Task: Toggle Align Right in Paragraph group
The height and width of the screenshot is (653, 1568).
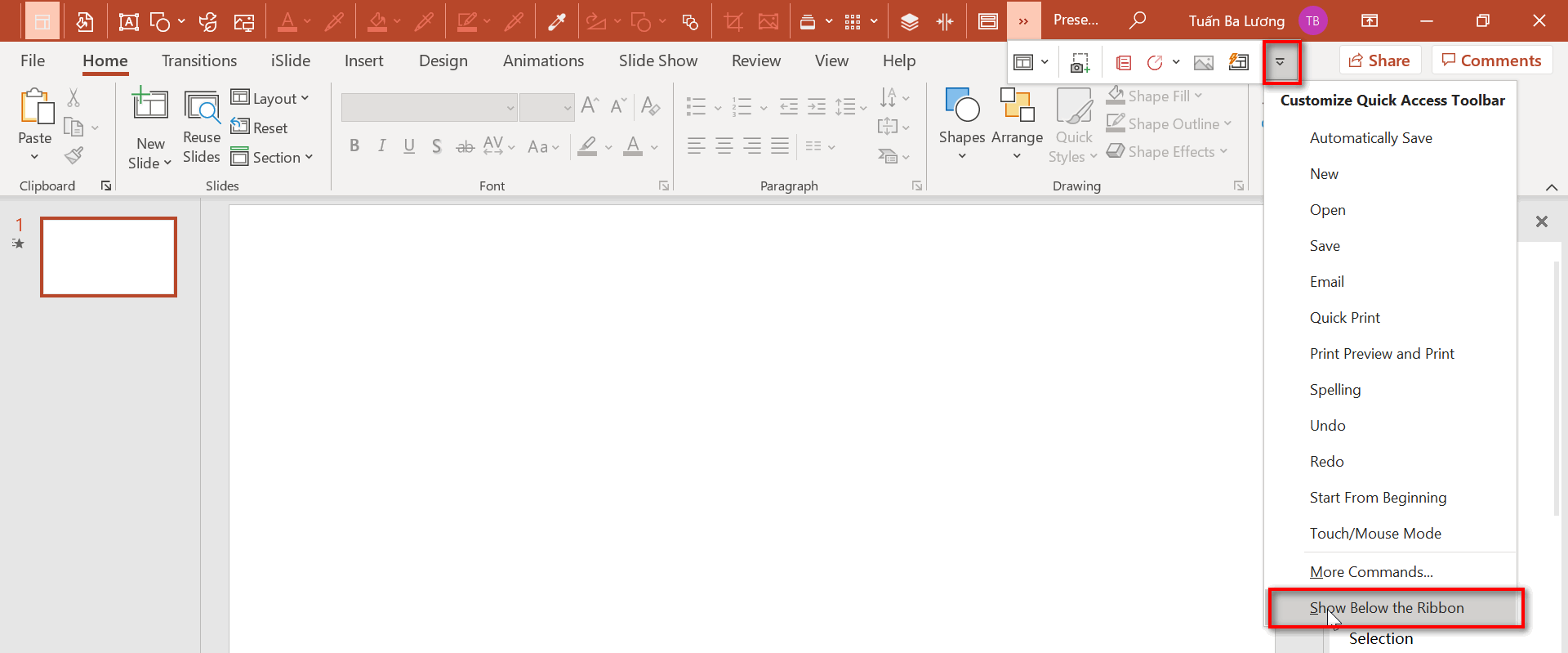Action: [x=752, y=146]
